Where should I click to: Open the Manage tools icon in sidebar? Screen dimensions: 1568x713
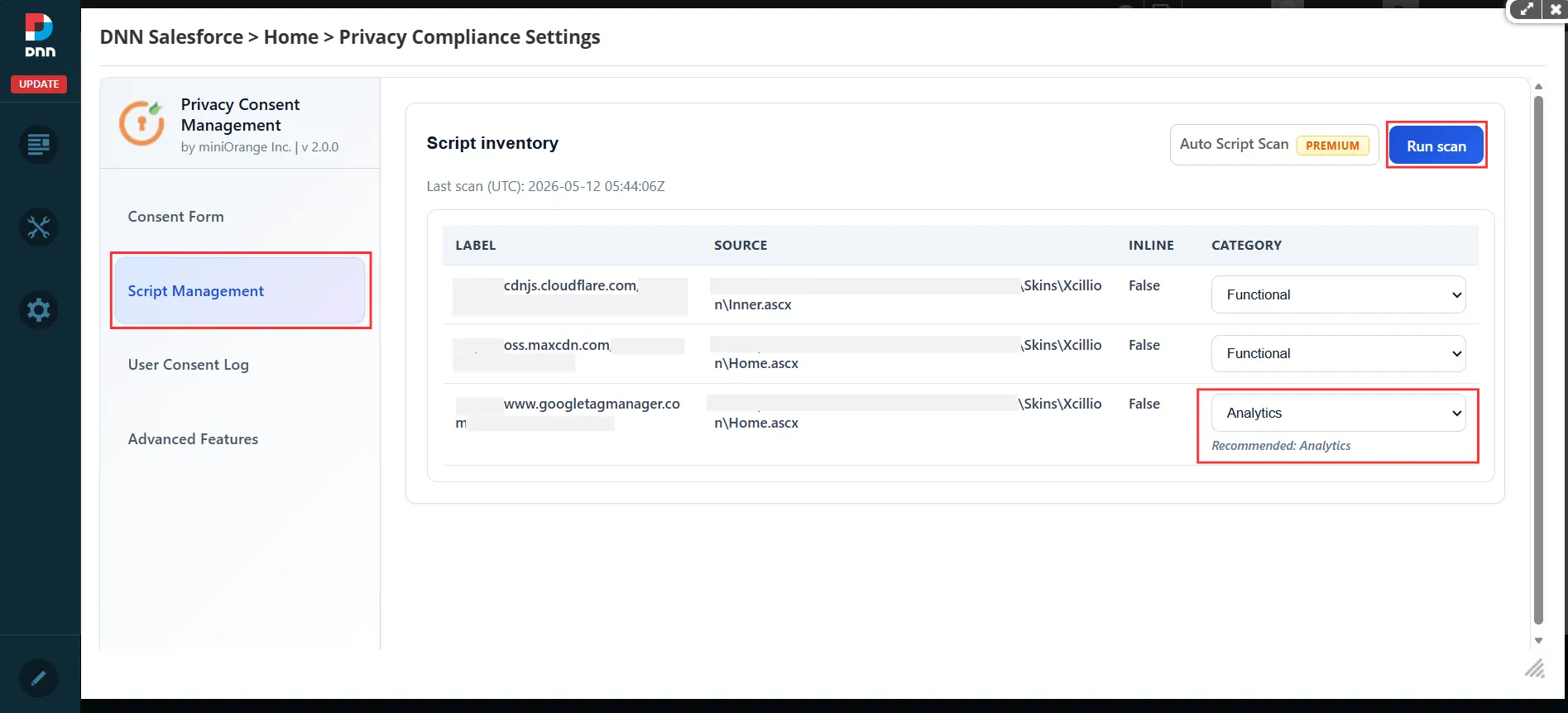38,227
